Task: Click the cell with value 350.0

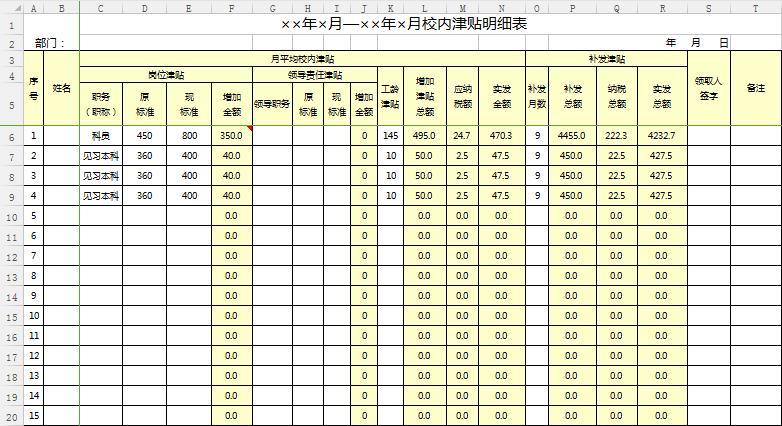Action: [231, 135]
